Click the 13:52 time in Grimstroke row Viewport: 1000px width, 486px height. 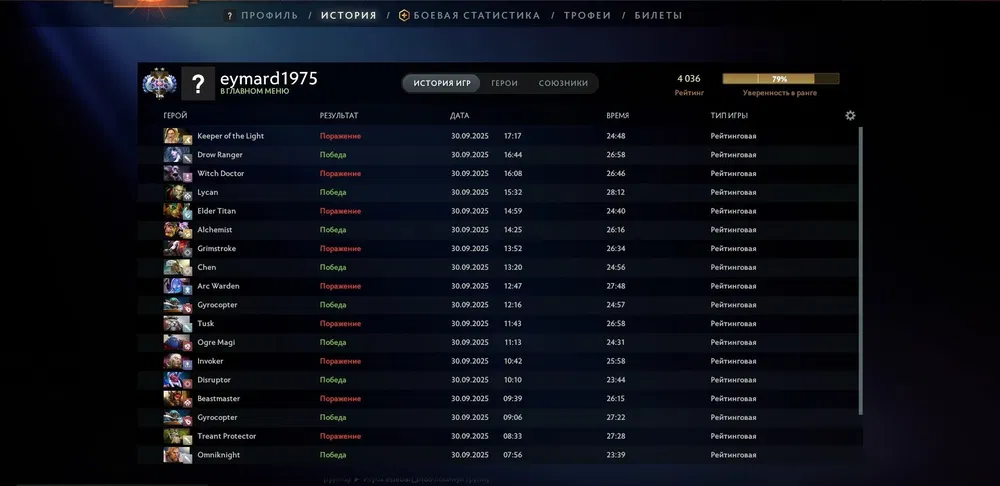(513, 249)
